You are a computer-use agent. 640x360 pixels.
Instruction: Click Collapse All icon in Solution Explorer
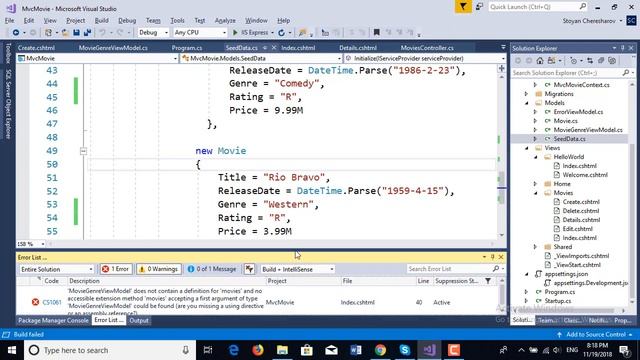pos(601,61)
